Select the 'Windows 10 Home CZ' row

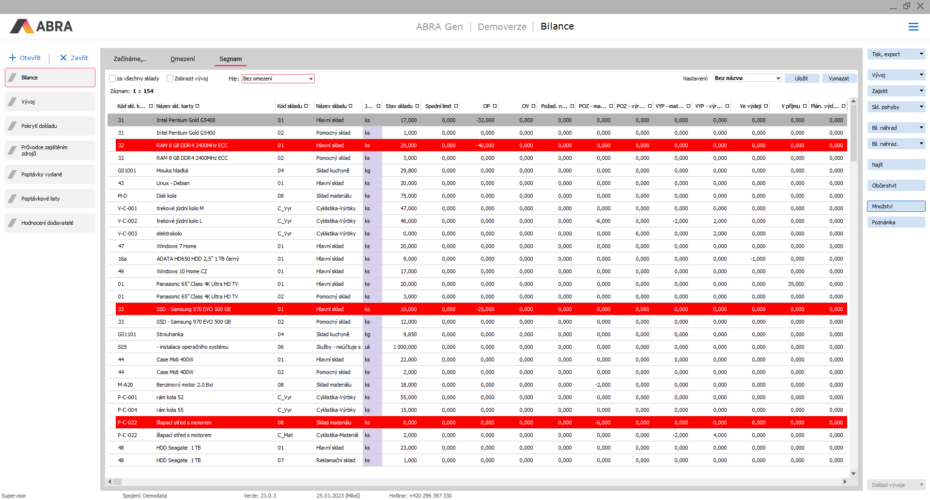click(x=477, y=272)
